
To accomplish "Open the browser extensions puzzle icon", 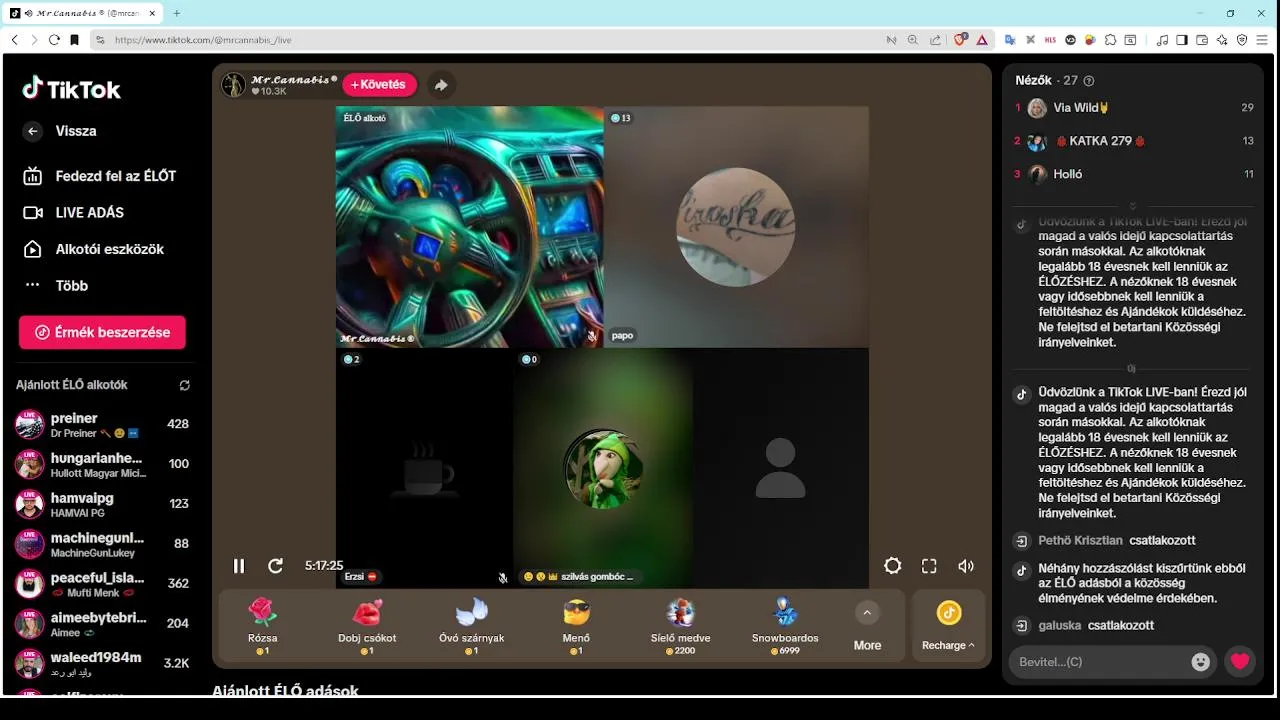I will (1110, 40).
